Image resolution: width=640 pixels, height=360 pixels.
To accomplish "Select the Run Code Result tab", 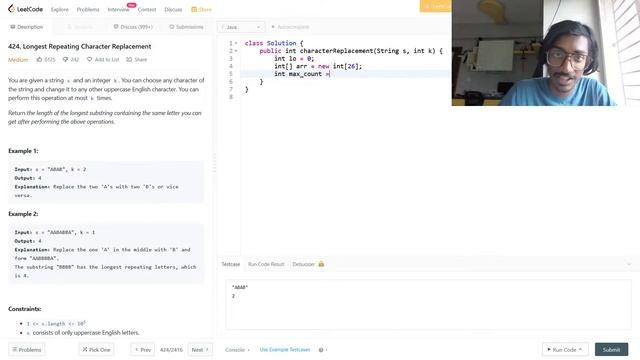I will click(266, 264).
